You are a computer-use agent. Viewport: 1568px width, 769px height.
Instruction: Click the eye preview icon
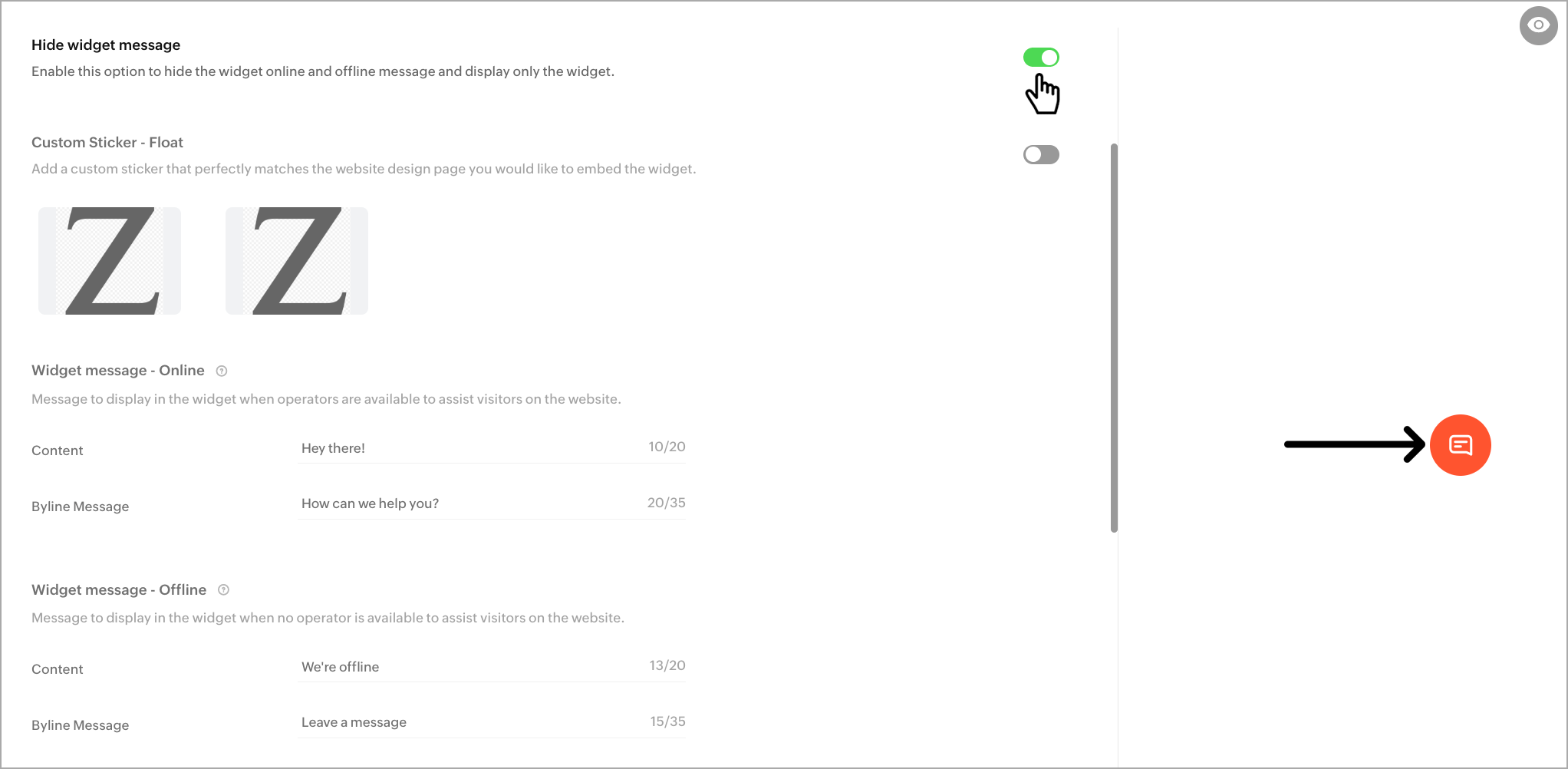tap(1538, 25)
